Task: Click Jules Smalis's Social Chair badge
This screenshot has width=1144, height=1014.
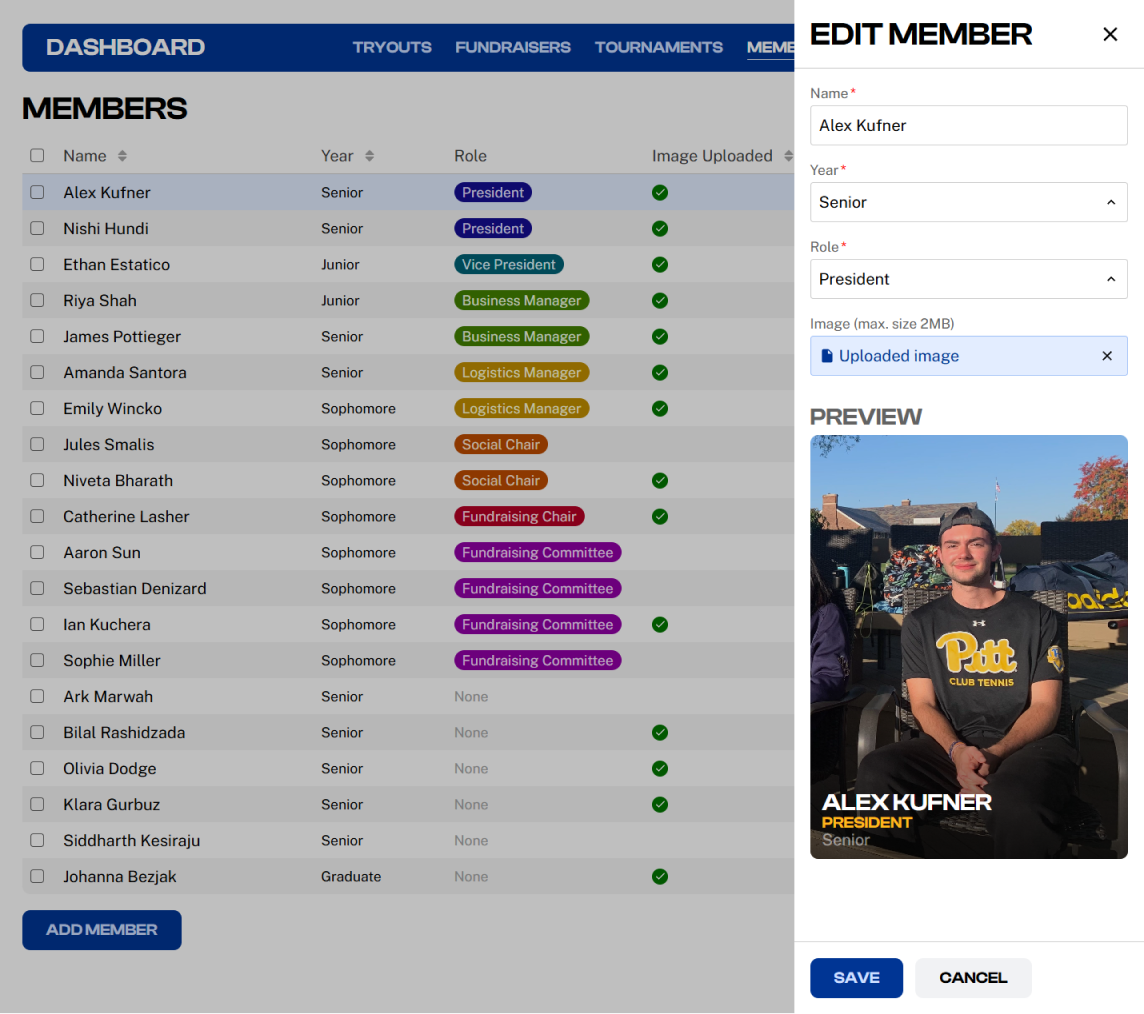Action: pyautogui.click(x=500, y=444)
